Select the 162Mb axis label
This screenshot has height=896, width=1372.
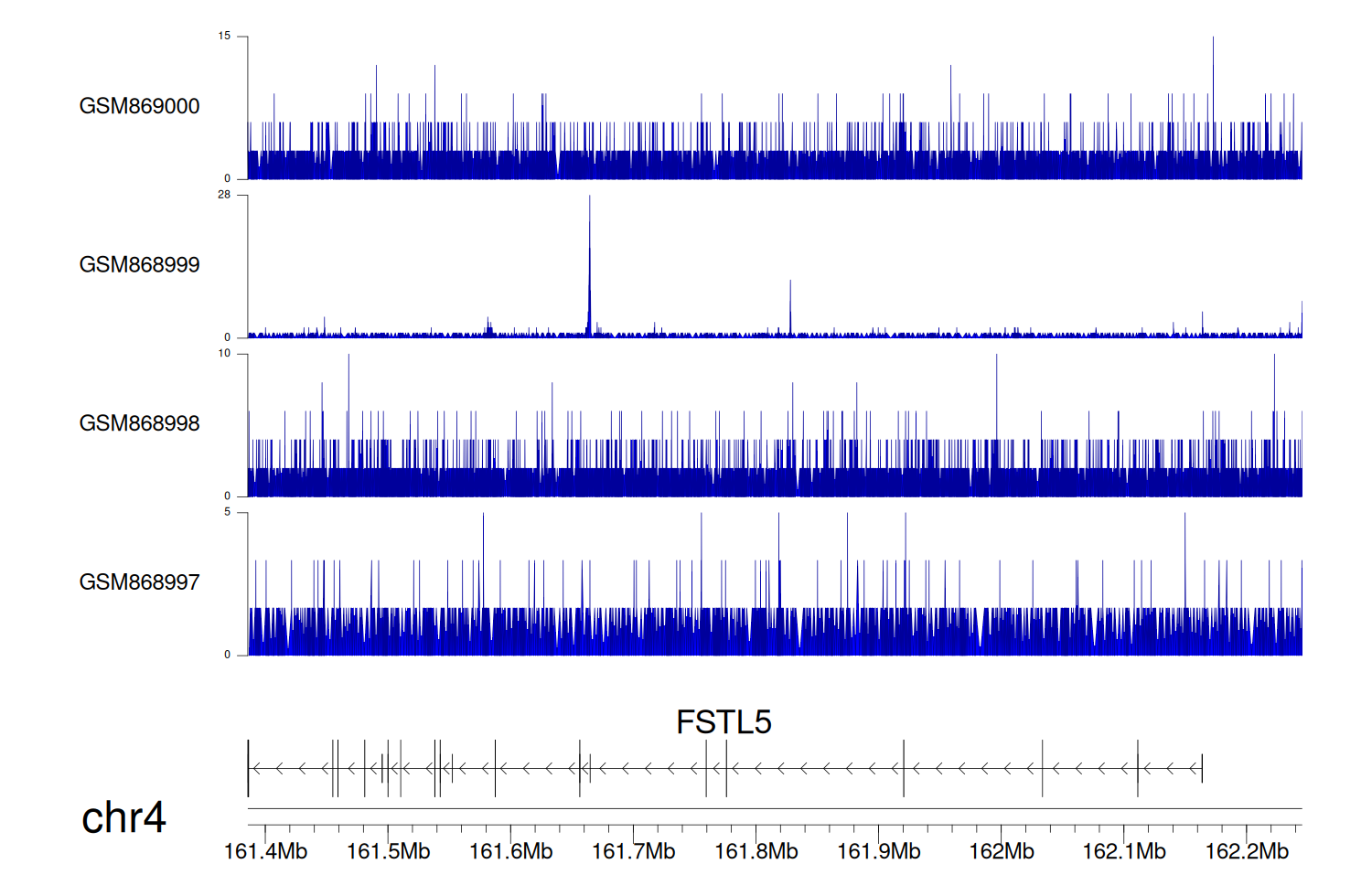click(1002, 851)
